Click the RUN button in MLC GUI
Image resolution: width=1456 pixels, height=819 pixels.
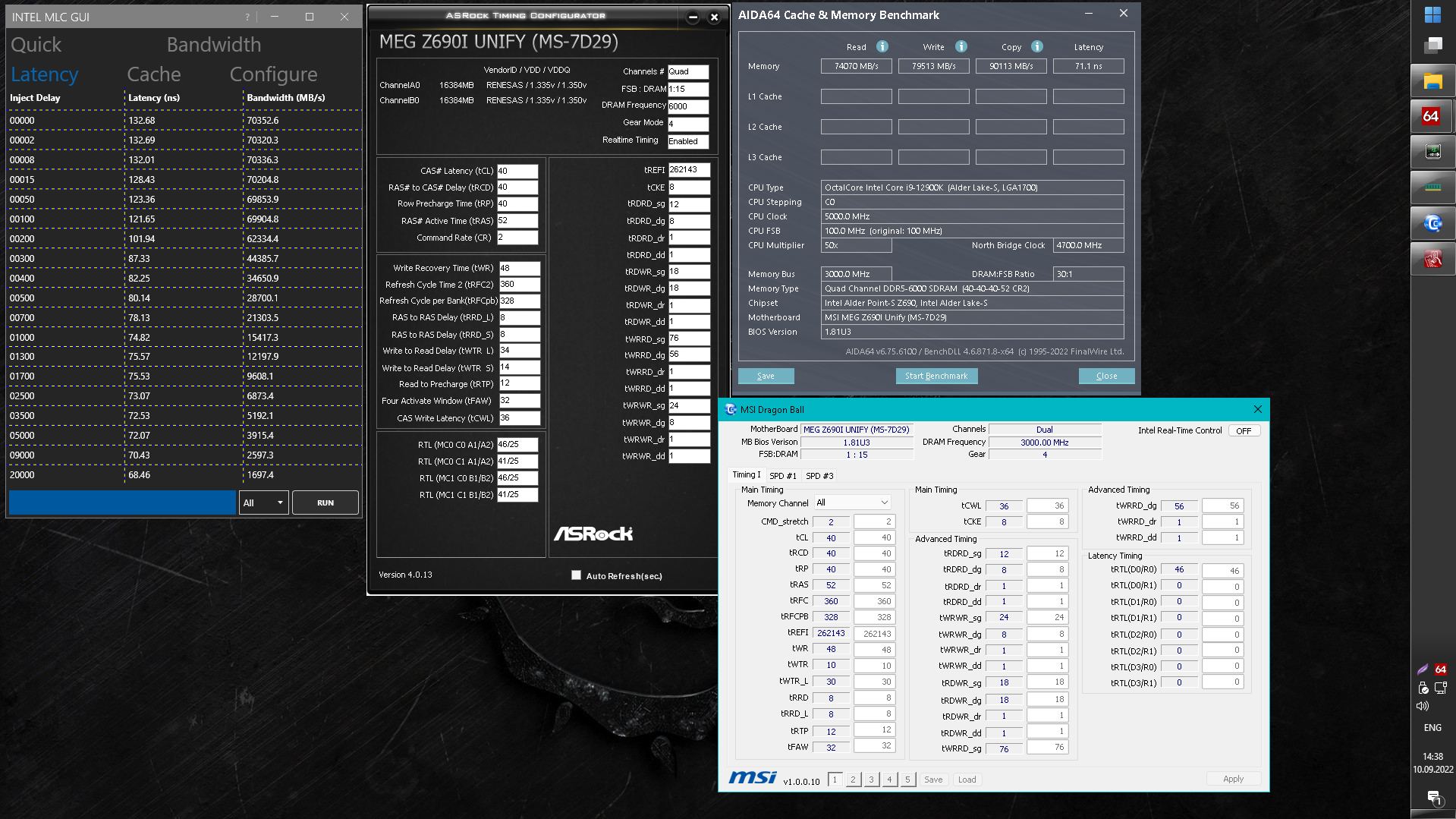tap(325, 502)
